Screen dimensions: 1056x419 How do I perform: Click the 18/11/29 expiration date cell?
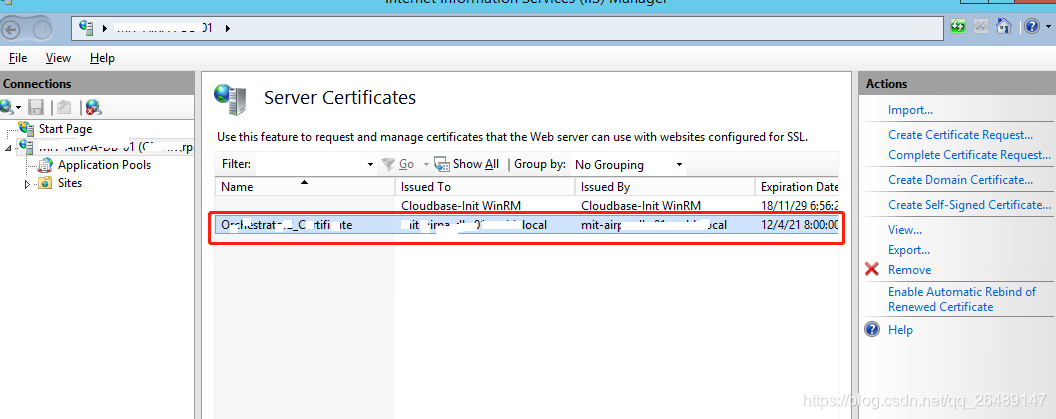point(799,205)
